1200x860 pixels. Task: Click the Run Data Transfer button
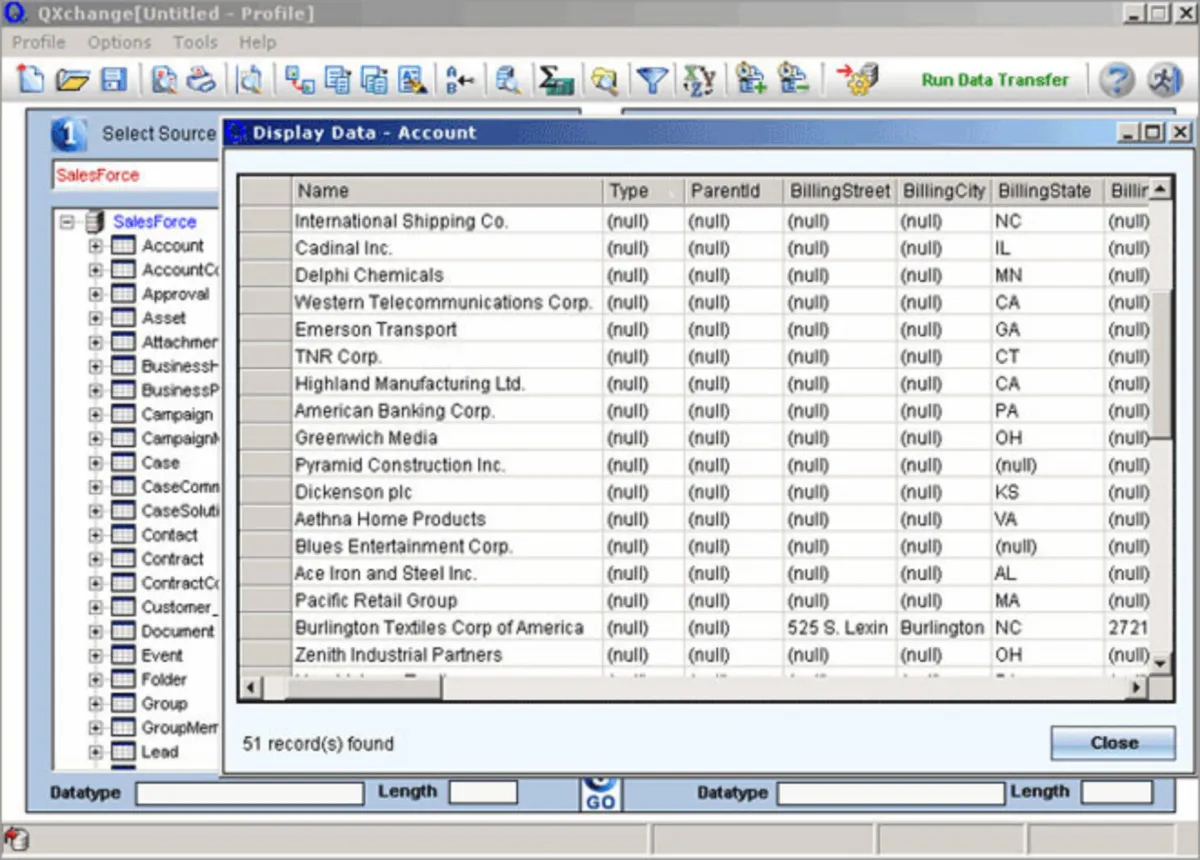pos(994,80)
